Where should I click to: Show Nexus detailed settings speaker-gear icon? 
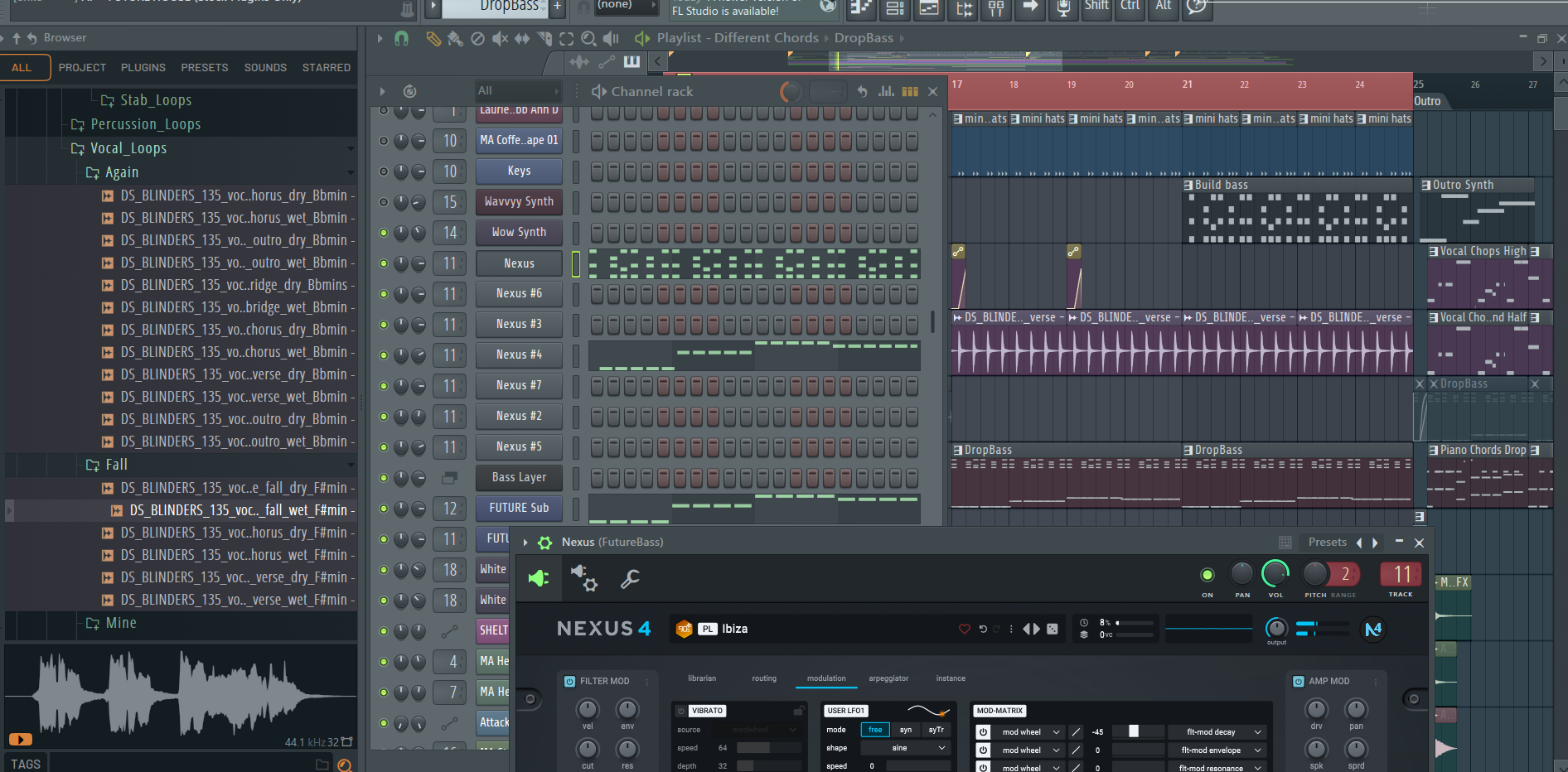click(584, 578)
